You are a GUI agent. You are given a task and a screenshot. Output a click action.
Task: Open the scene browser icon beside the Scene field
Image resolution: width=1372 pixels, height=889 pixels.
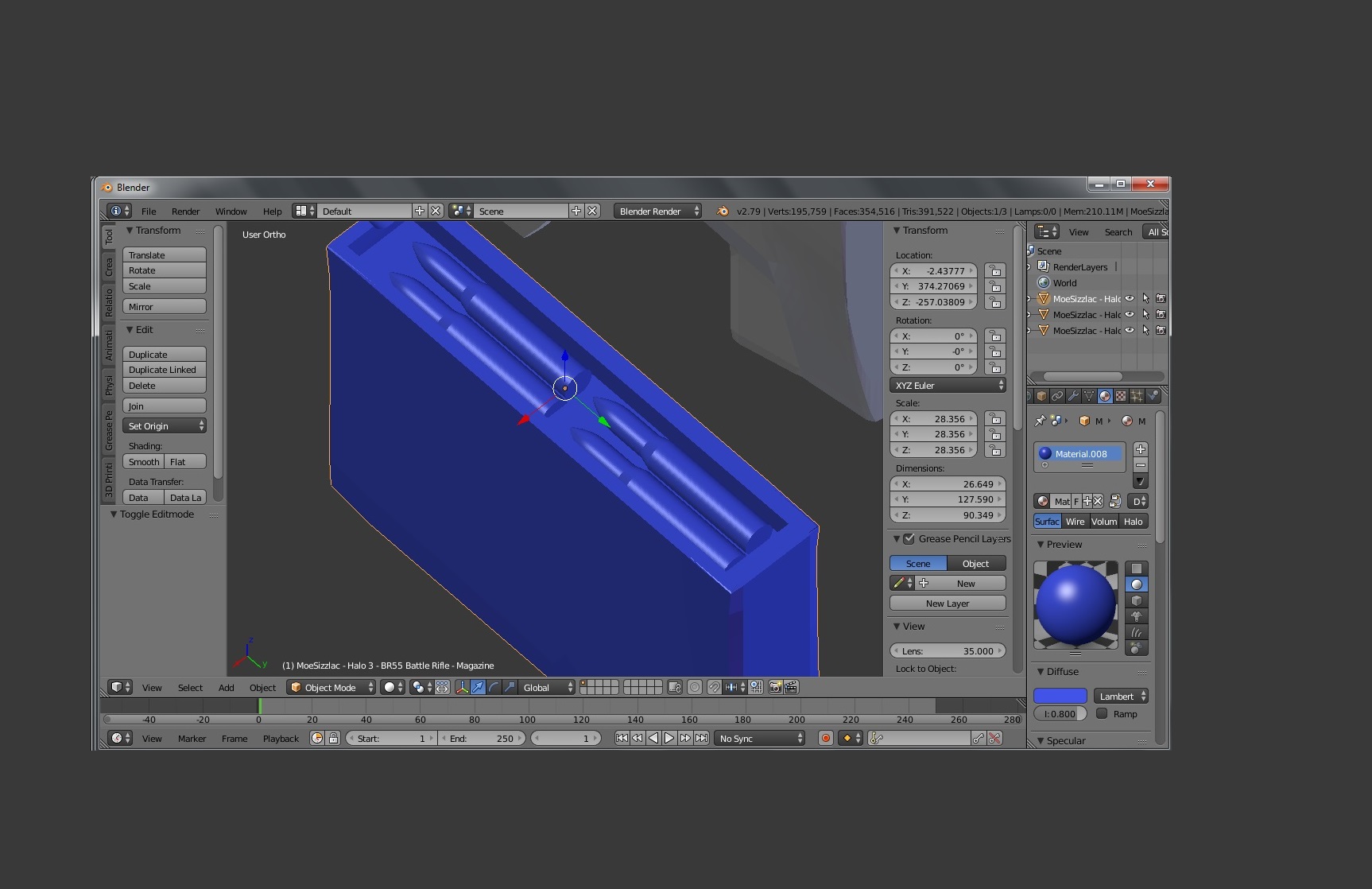pos(461,211)
